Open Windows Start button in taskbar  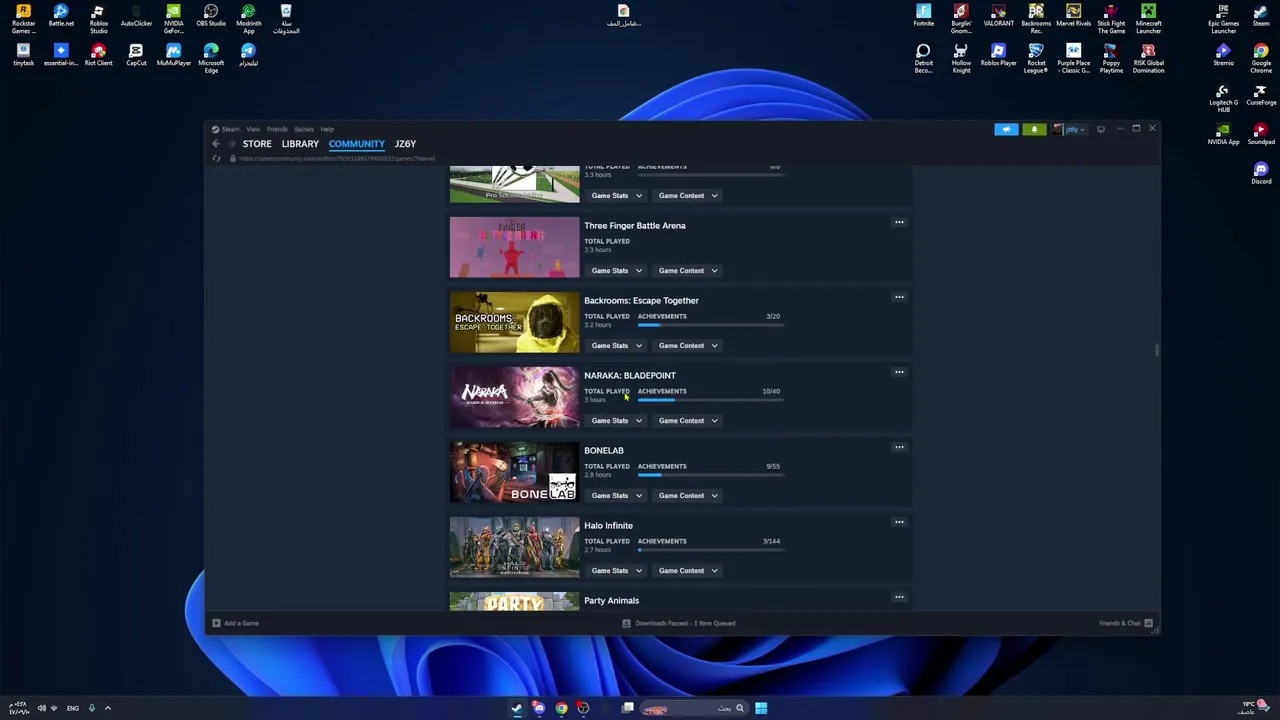[761, 708]
